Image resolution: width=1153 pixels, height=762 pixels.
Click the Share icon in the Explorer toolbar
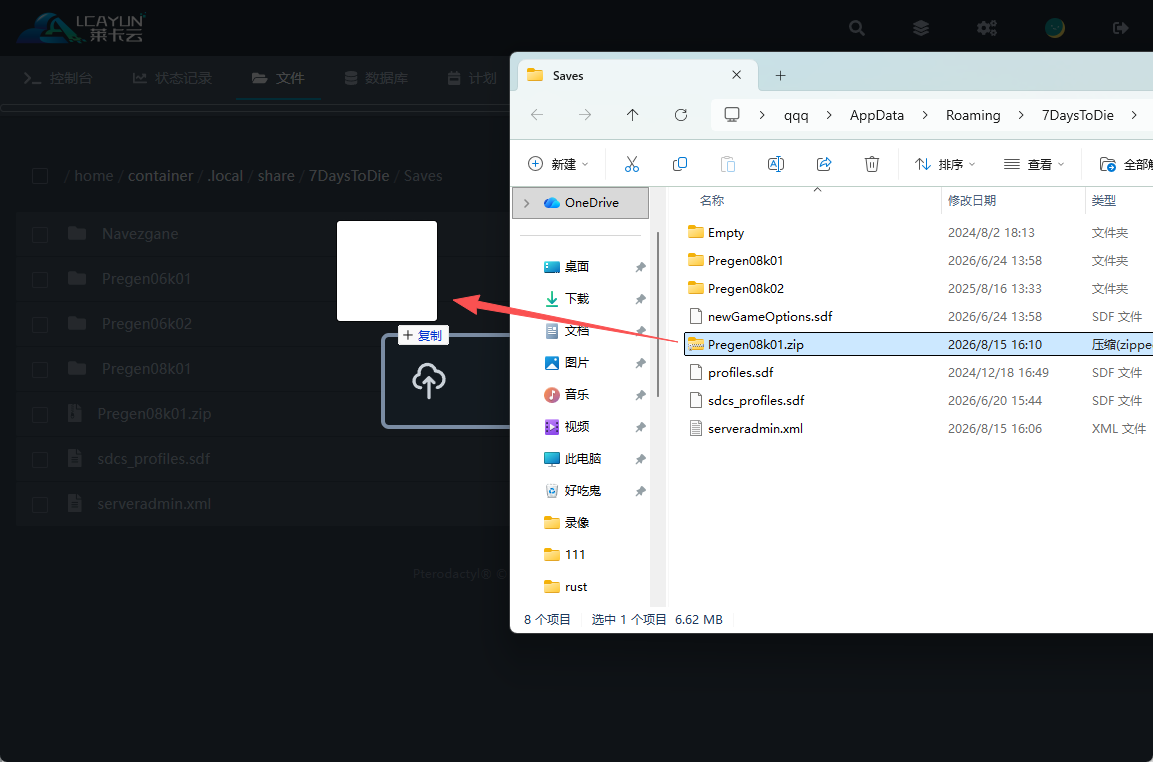click(x=824, y=164)
